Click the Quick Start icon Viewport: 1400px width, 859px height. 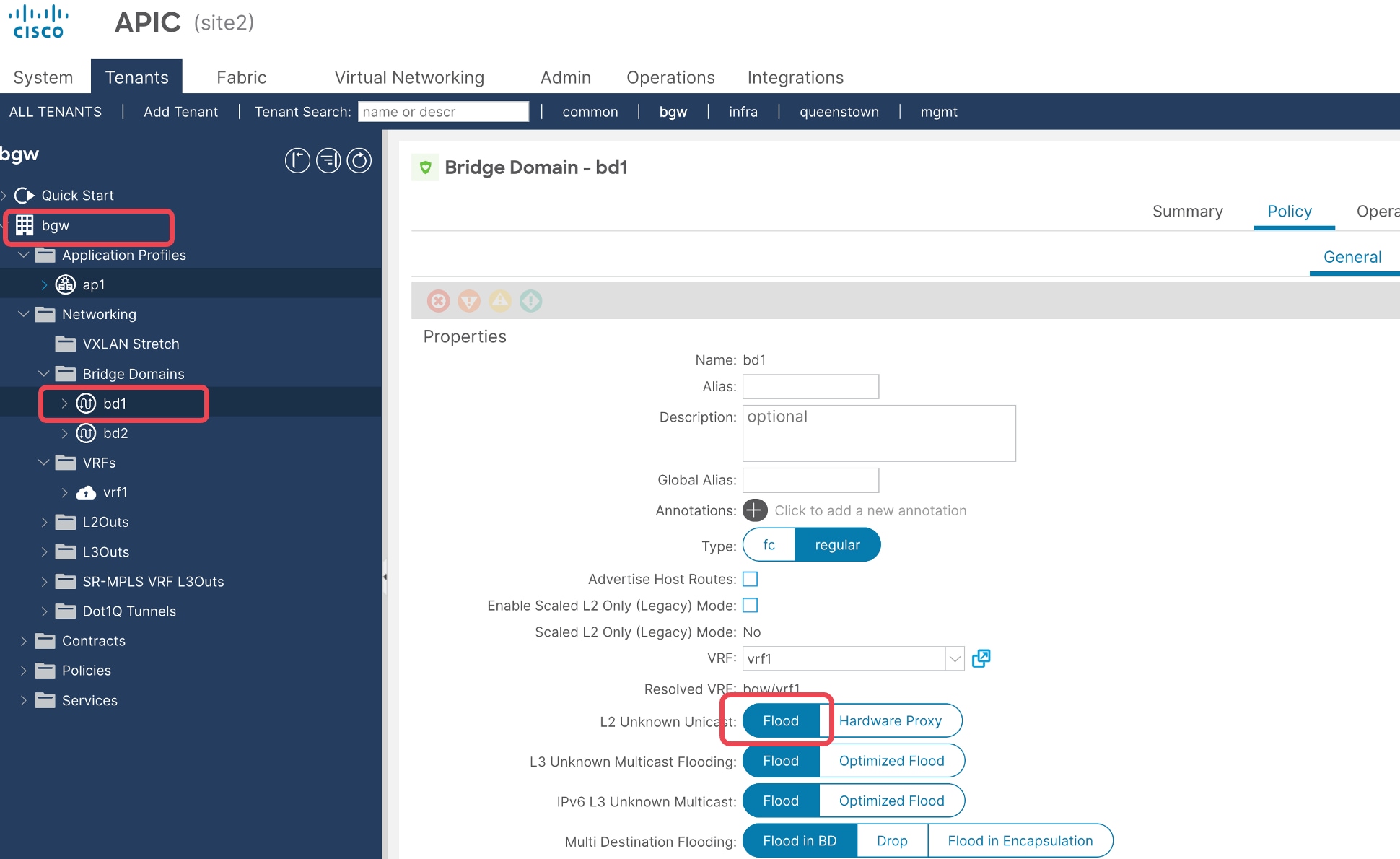25,196
